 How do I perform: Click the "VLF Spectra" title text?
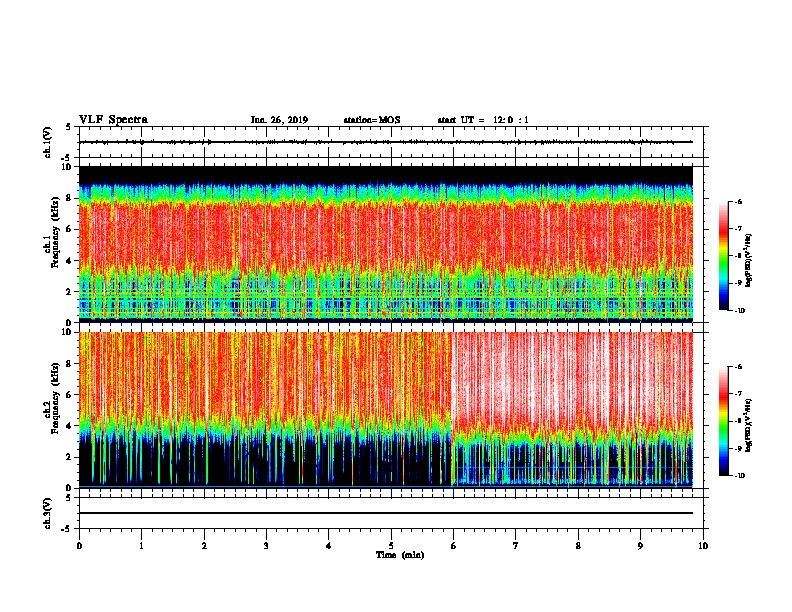113,120
